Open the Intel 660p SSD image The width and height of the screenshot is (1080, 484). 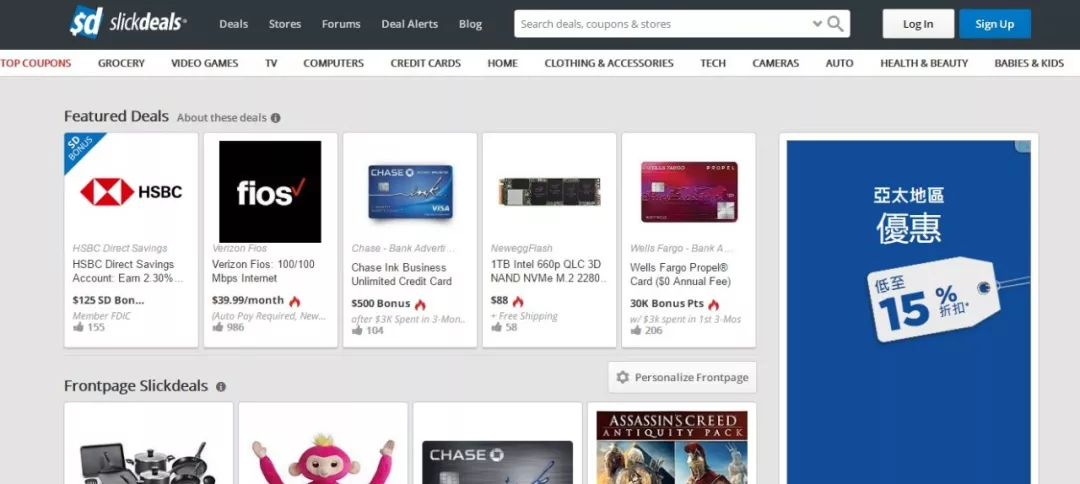(x=549, y=191)
